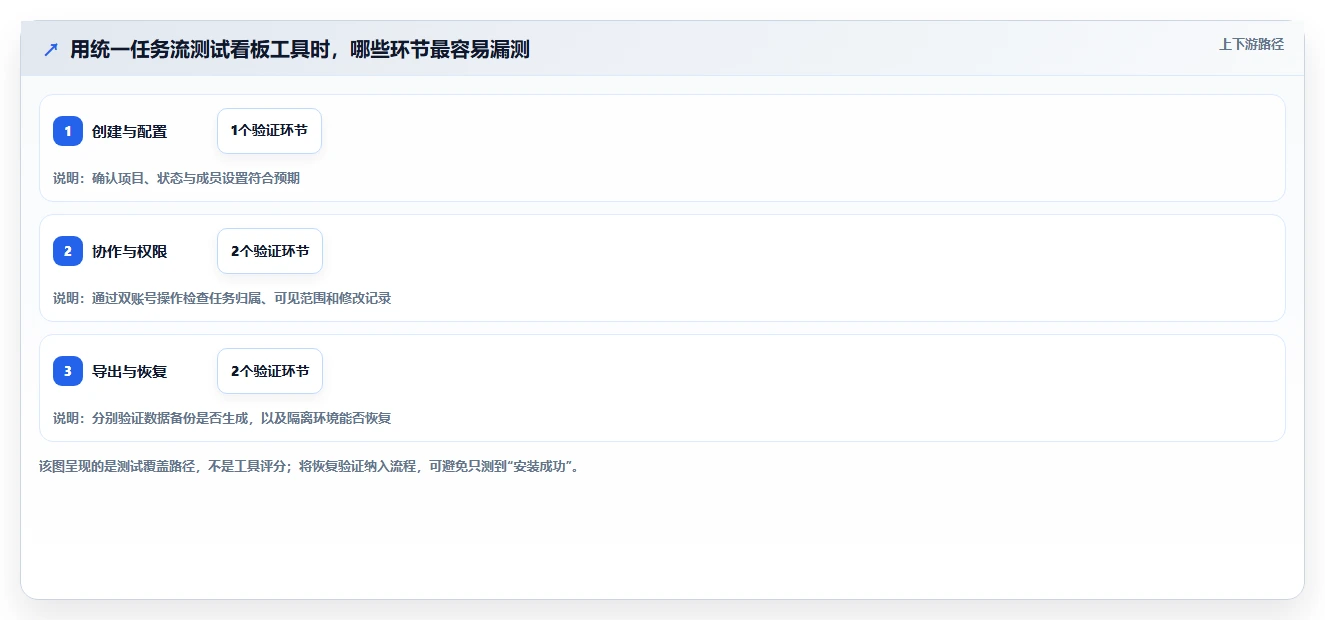This screenshot has width=1325, height=620.
Task: Click the footnote starting with 该图呈现的是测试覆盖路径
Action: [x=309, y=466]
